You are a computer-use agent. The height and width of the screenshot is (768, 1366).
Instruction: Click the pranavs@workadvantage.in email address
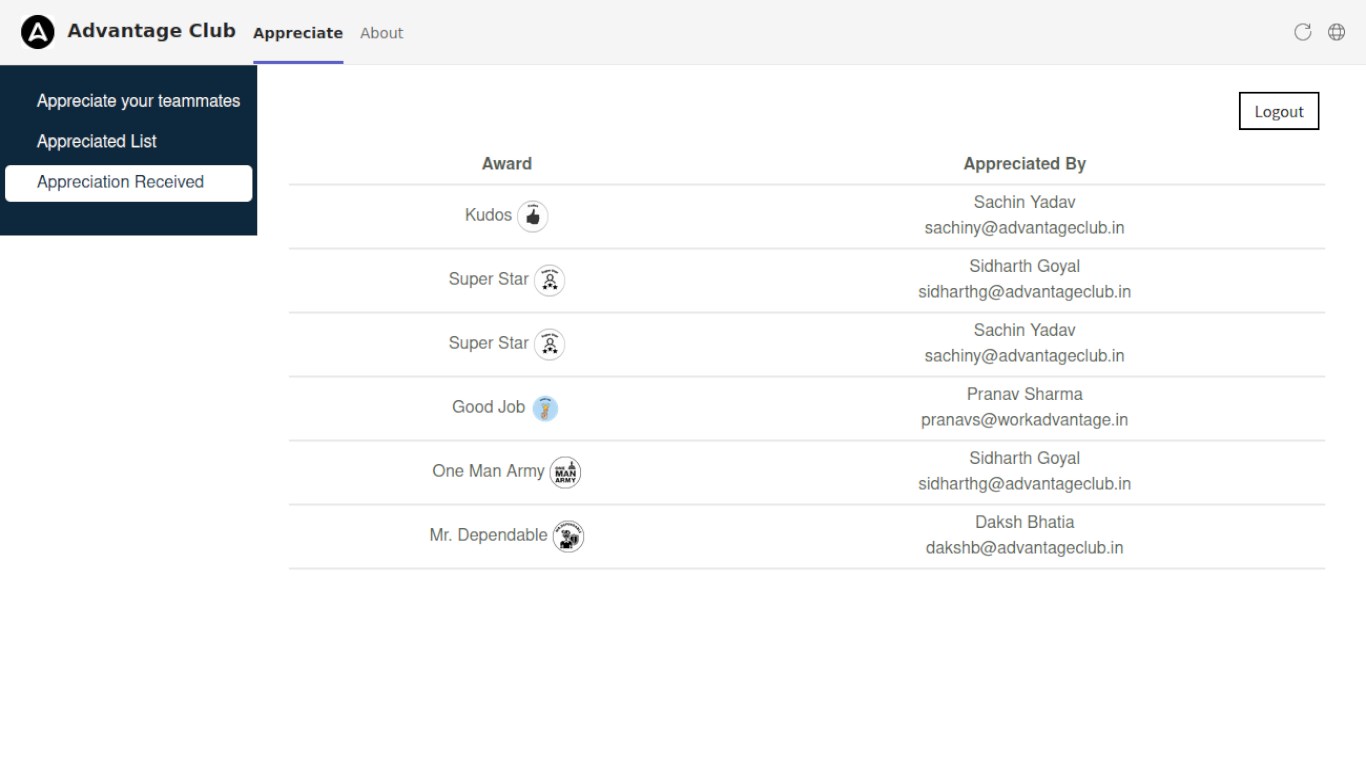[x=1024, y=420]
